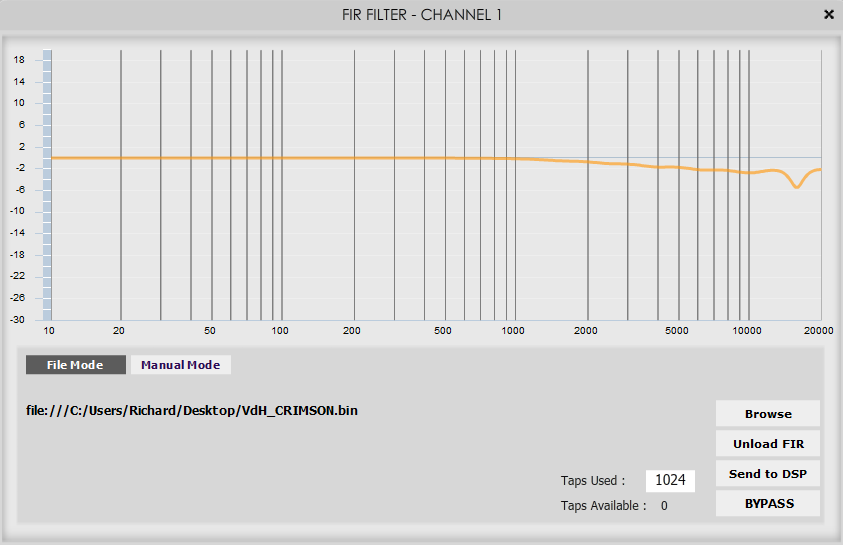Click the -10 dB gain axis label
The image size is (843, 545).
[x=18, y=211]
